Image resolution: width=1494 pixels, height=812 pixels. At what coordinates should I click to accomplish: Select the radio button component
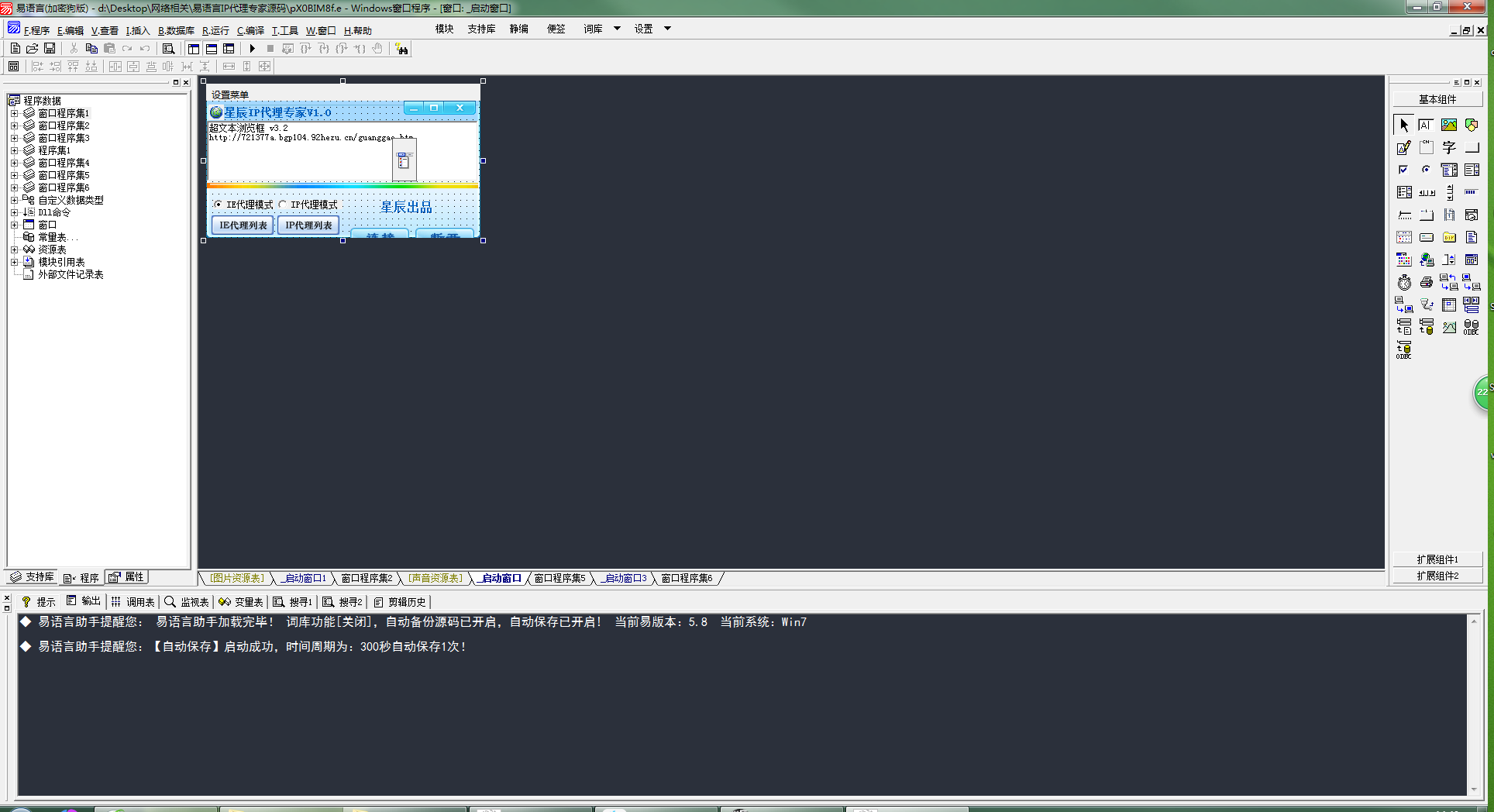click(1426, 170)
